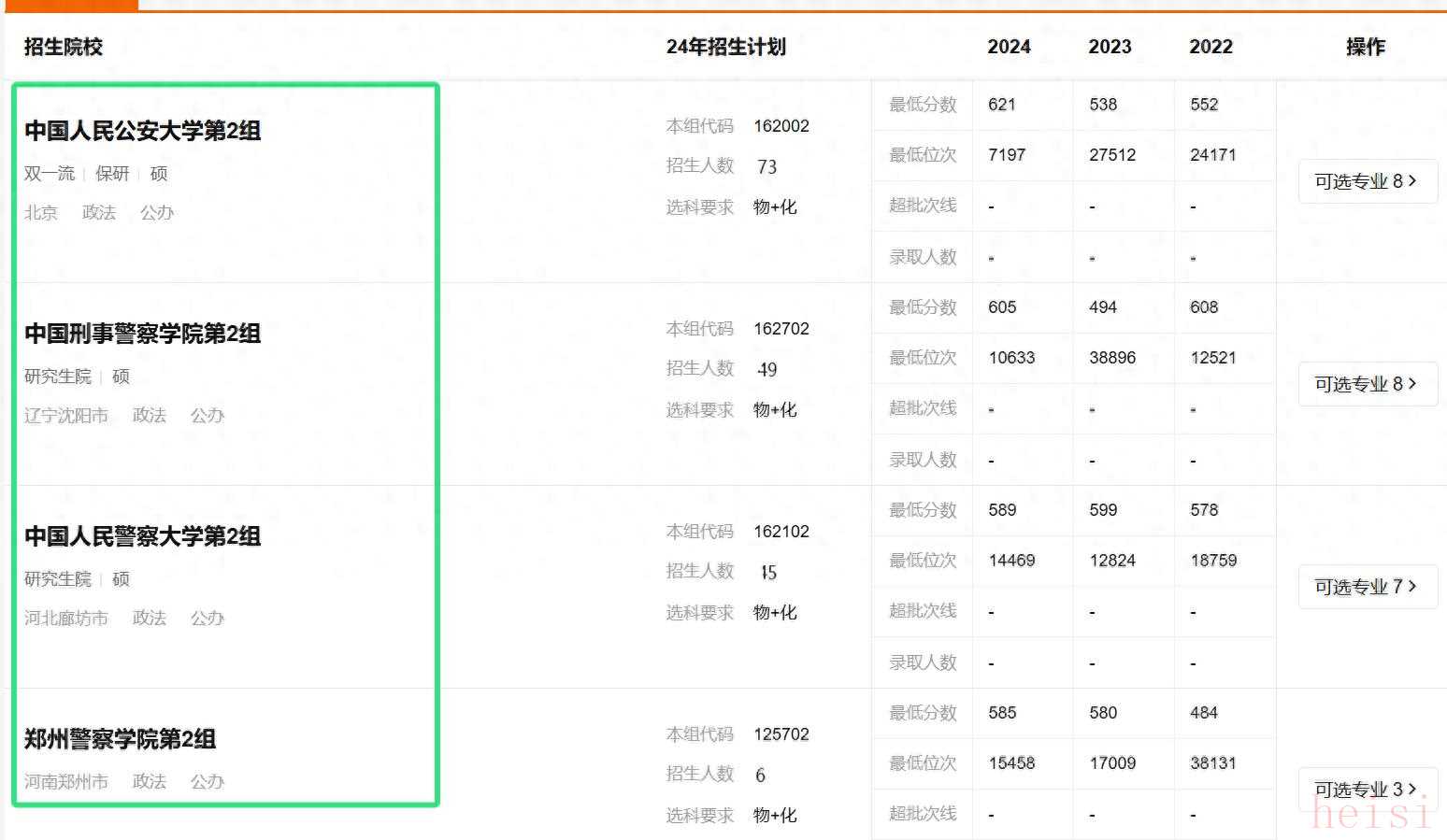Click the 2024 lowest score 621

(1002, 105)
